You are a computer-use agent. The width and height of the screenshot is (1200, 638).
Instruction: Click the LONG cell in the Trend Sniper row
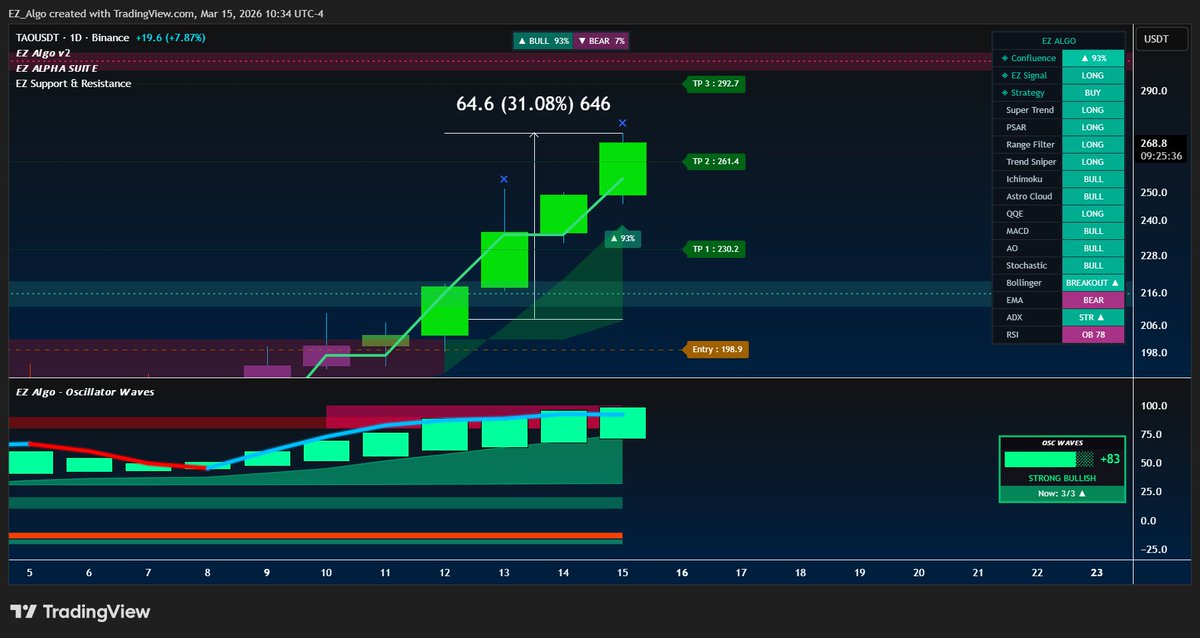(1093, 162)
